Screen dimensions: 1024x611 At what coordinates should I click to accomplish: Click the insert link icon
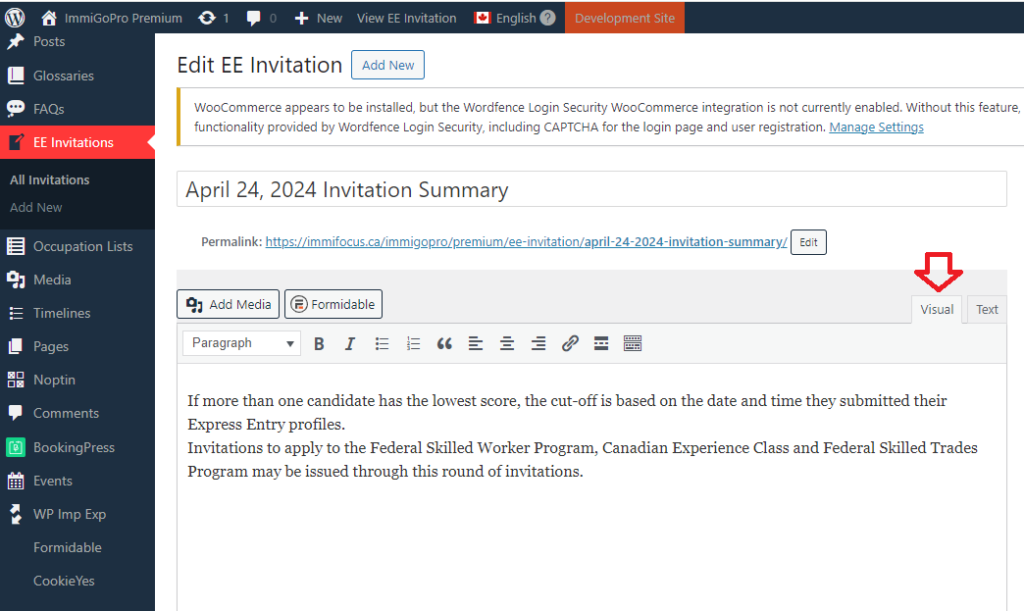pos(570,344)
